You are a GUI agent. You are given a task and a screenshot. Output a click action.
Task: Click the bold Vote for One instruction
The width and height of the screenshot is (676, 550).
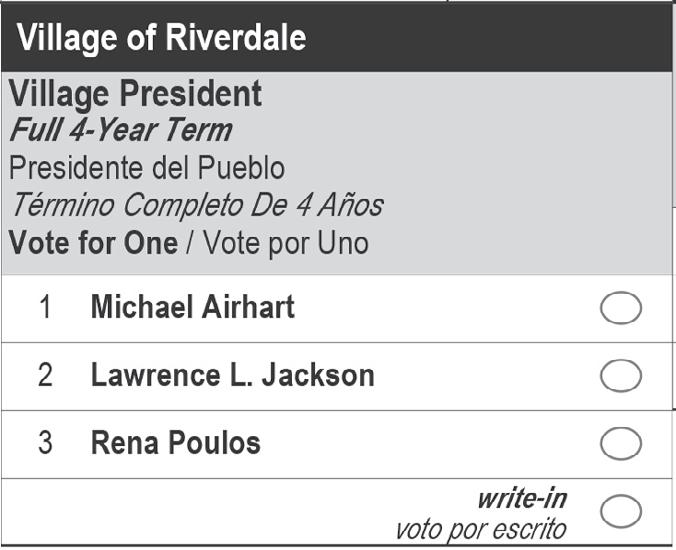[x=93, y=242]
